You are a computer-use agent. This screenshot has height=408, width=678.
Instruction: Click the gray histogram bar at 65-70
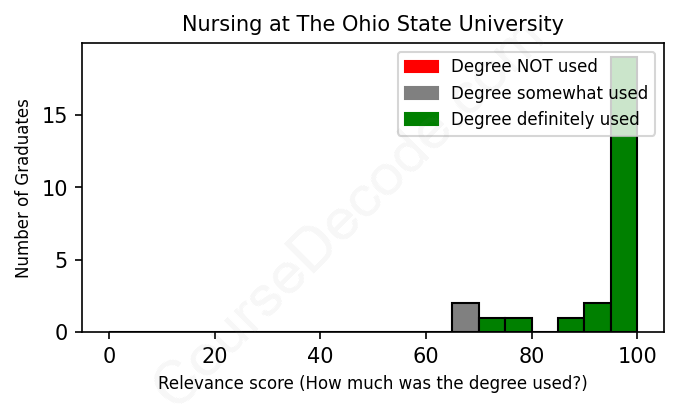click(x=465, y=317)
